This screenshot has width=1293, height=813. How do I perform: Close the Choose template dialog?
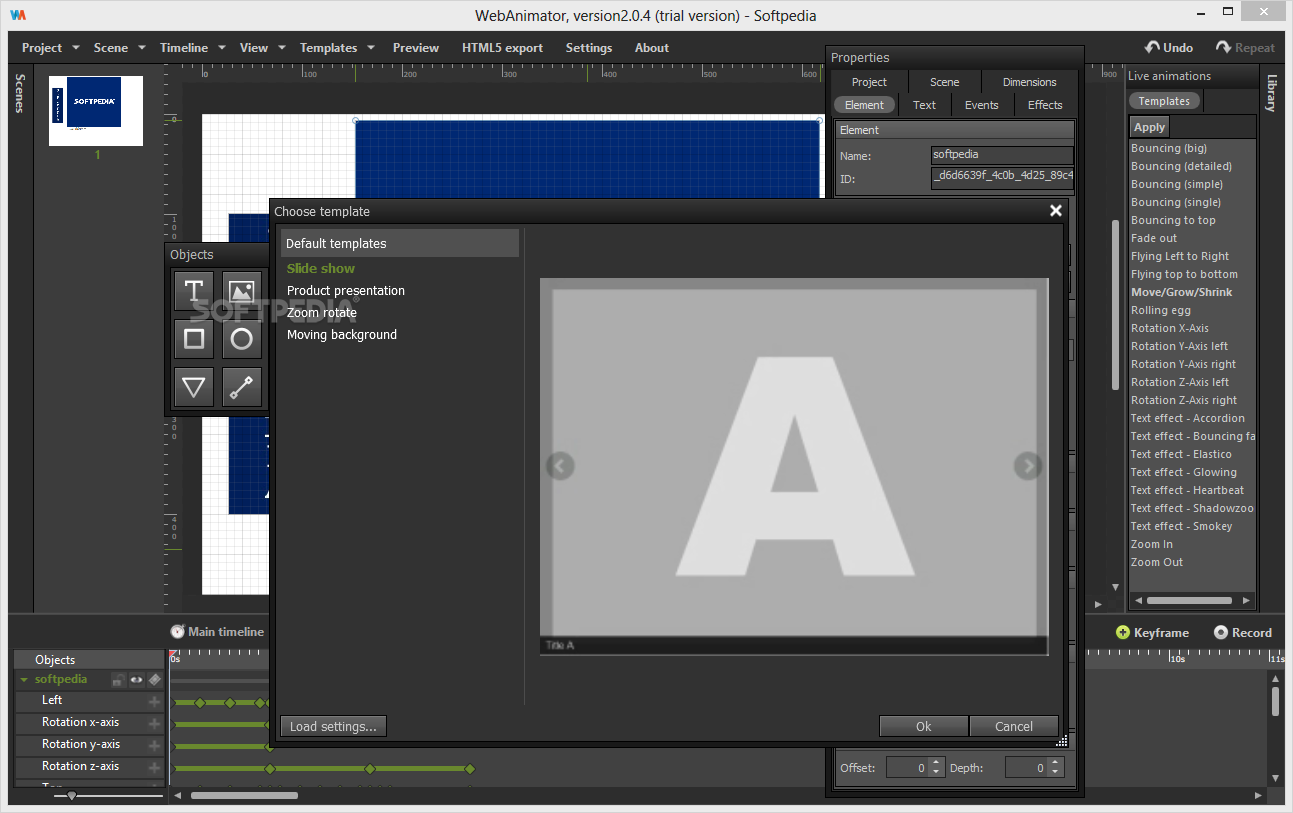point(1055,210)
